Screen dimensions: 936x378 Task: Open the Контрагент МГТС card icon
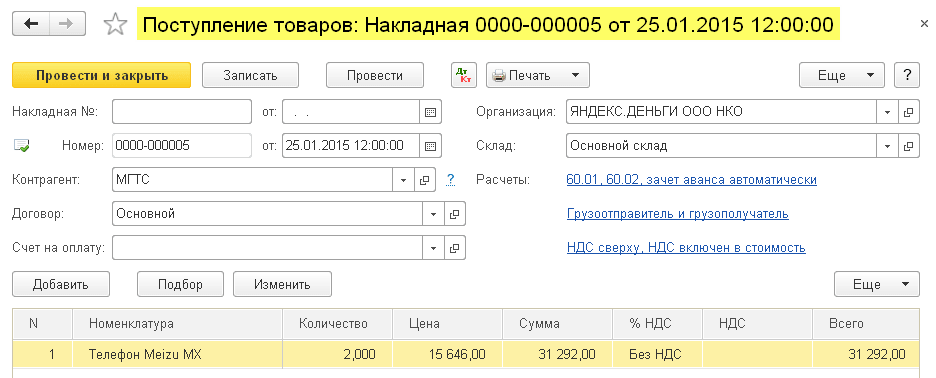[424, 180]
